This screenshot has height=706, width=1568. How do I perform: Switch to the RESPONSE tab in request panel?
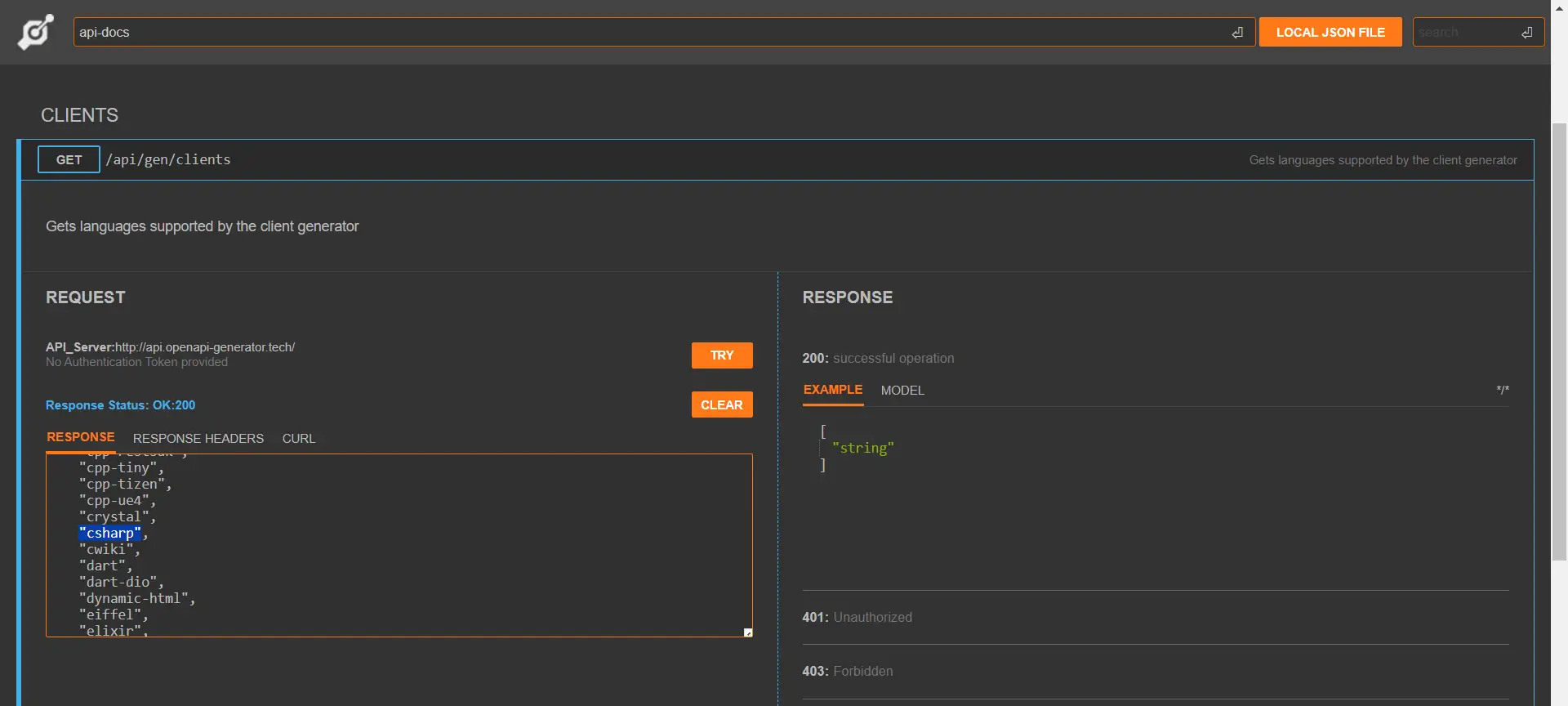[80, 437]
